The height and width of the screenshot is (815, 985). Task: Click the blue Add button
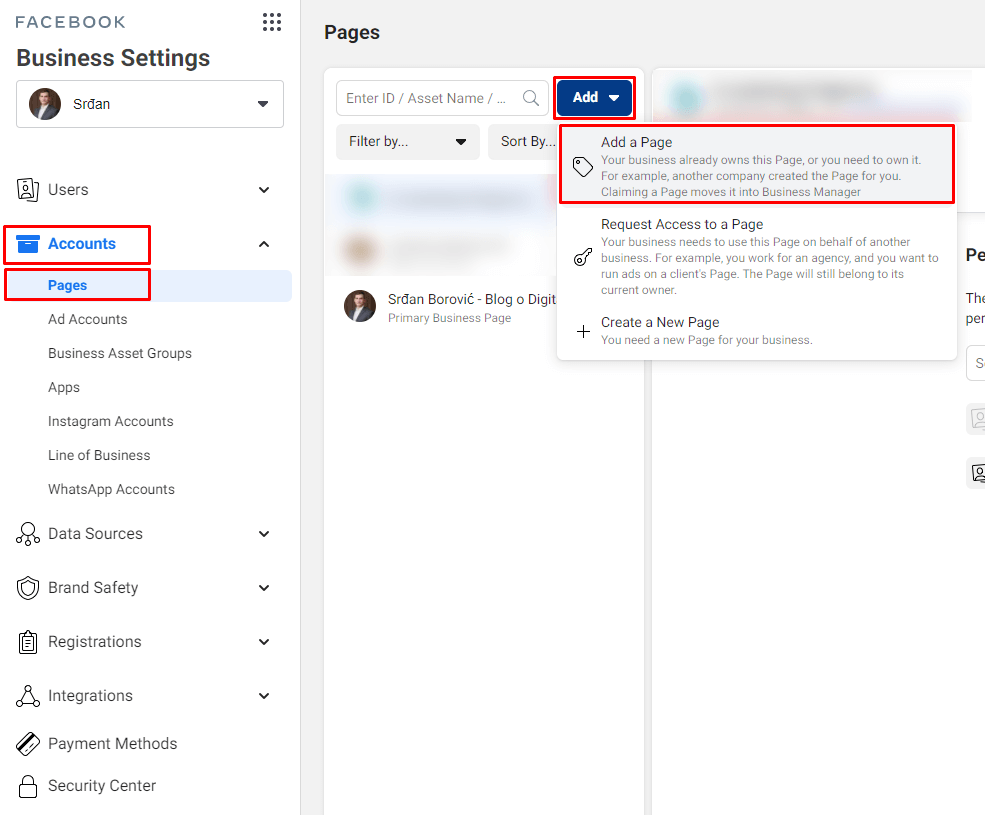tap(594, 97)
